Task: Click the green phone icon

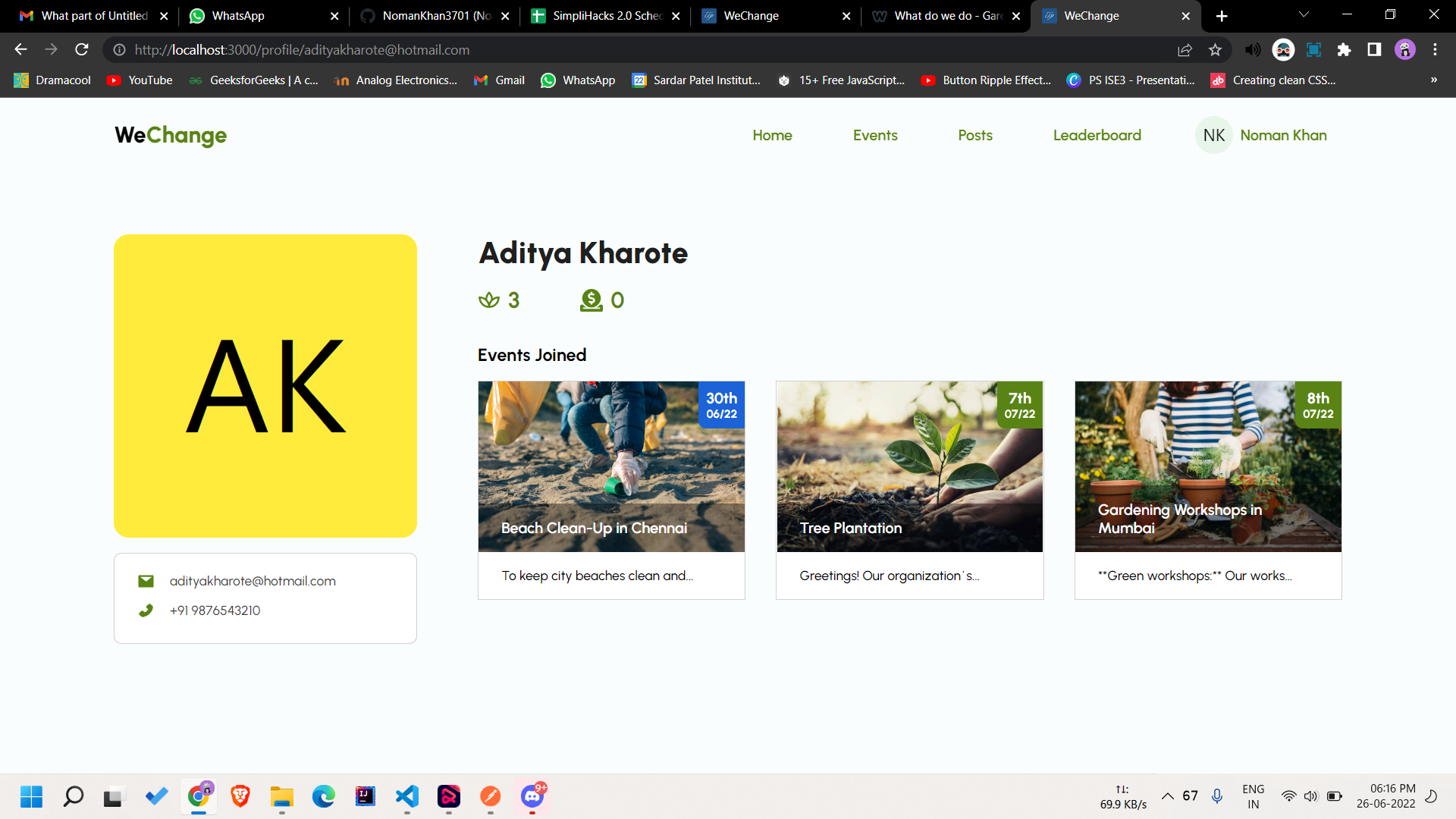Action: click(146, 610)
